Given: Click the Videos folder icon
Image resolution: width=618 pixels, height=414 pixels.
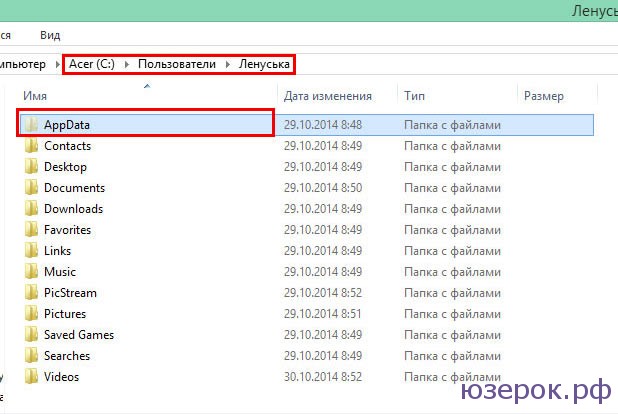Looking at the screenshot, I should [32, 377].
